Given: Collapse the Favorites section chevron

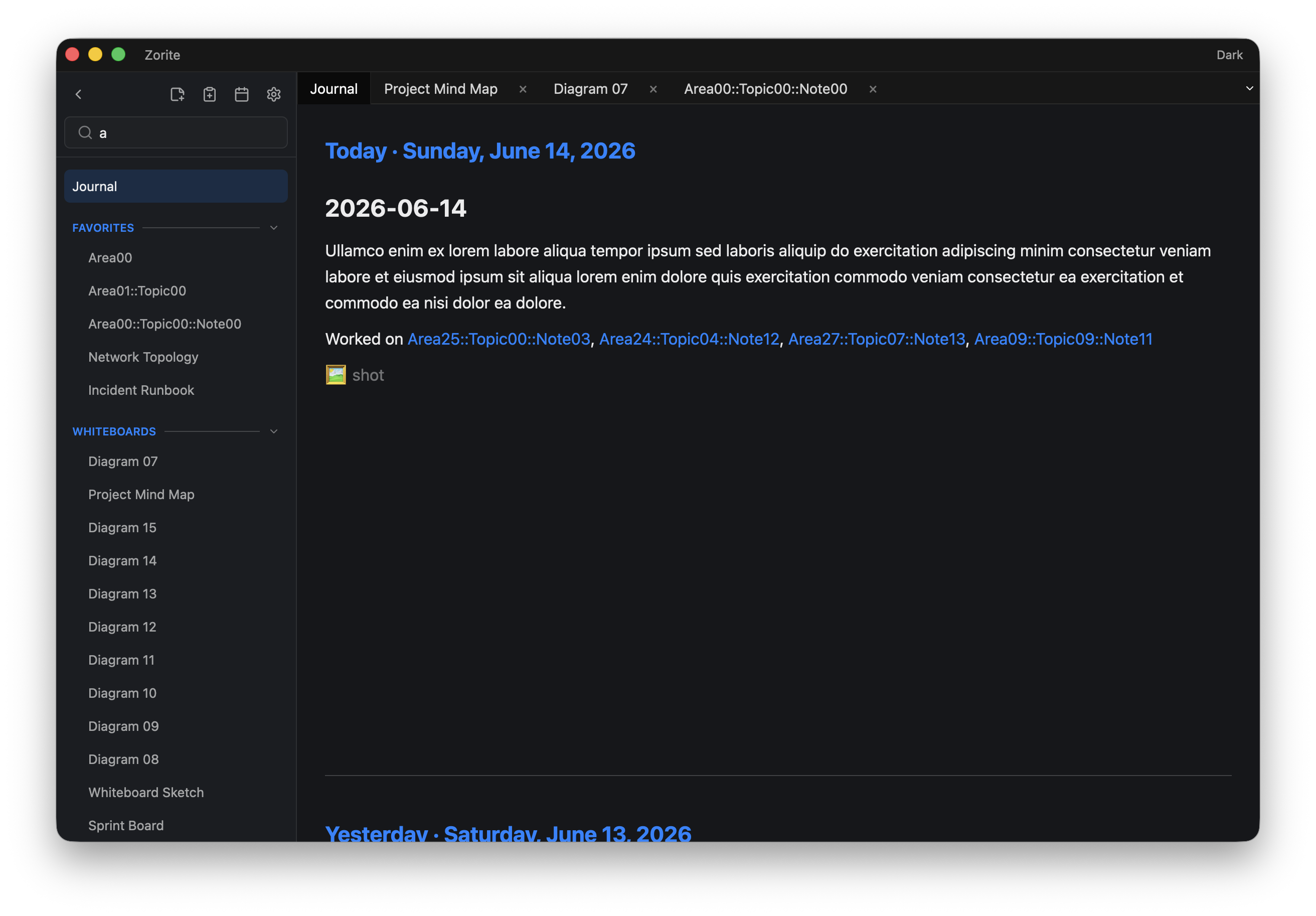Looking at the screenshot, I should pos(274,228).
